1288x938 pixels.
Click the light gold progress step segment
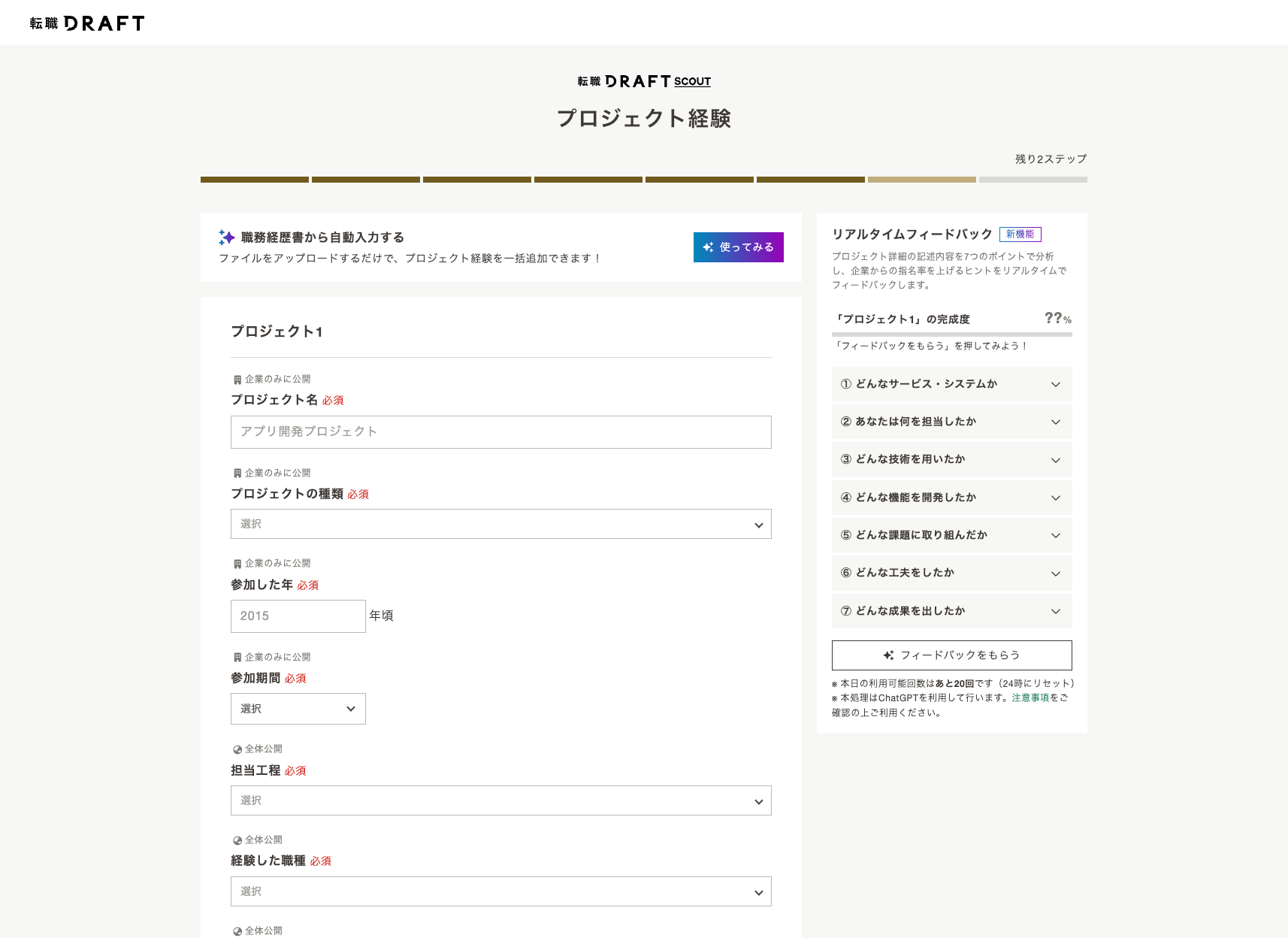point(921,180)
